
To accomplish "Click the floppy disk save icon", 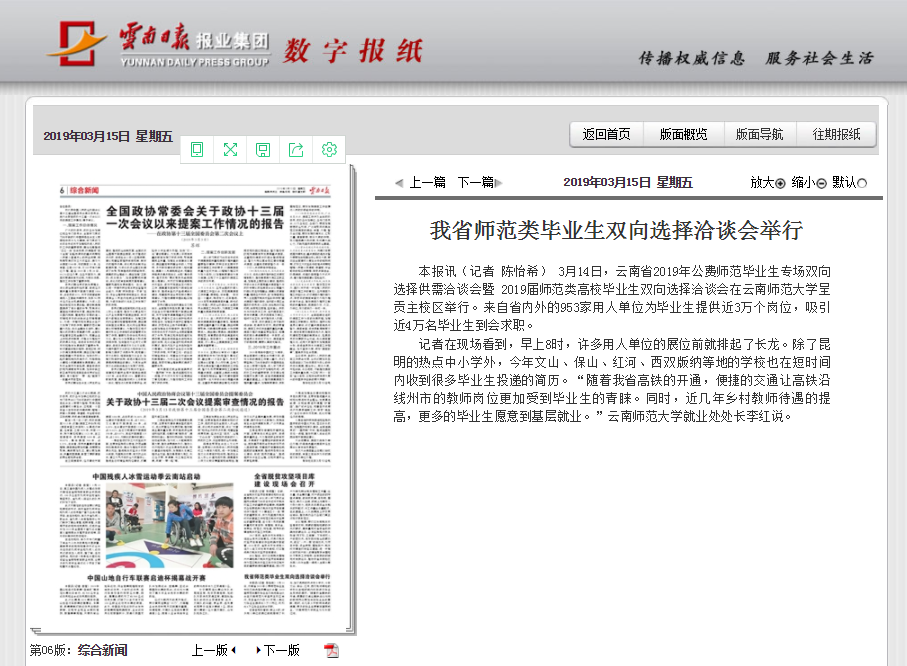I will pyautogui.click(x=263, y=150).
